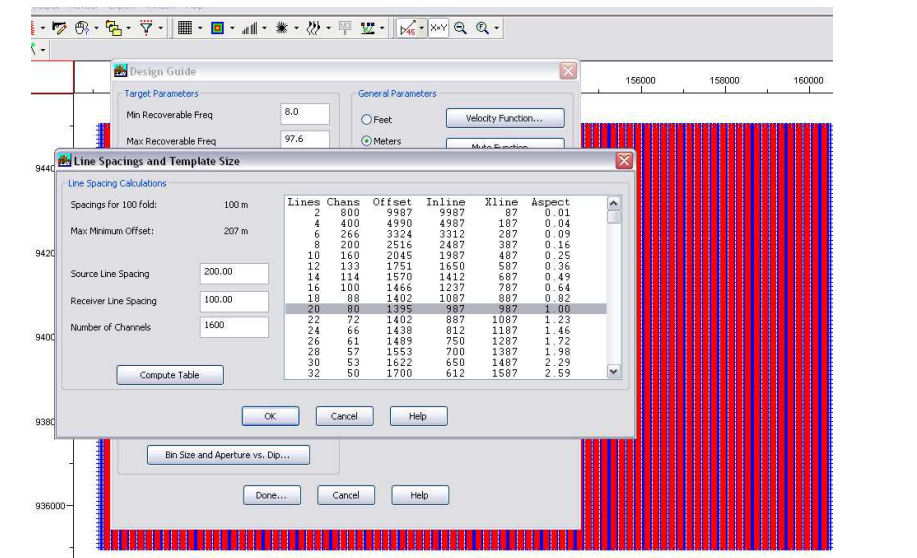The width and height of the screenshot is (917, 558).
Task: Click the wavy lines toolbar icon
Action: [x=313, y=27]
